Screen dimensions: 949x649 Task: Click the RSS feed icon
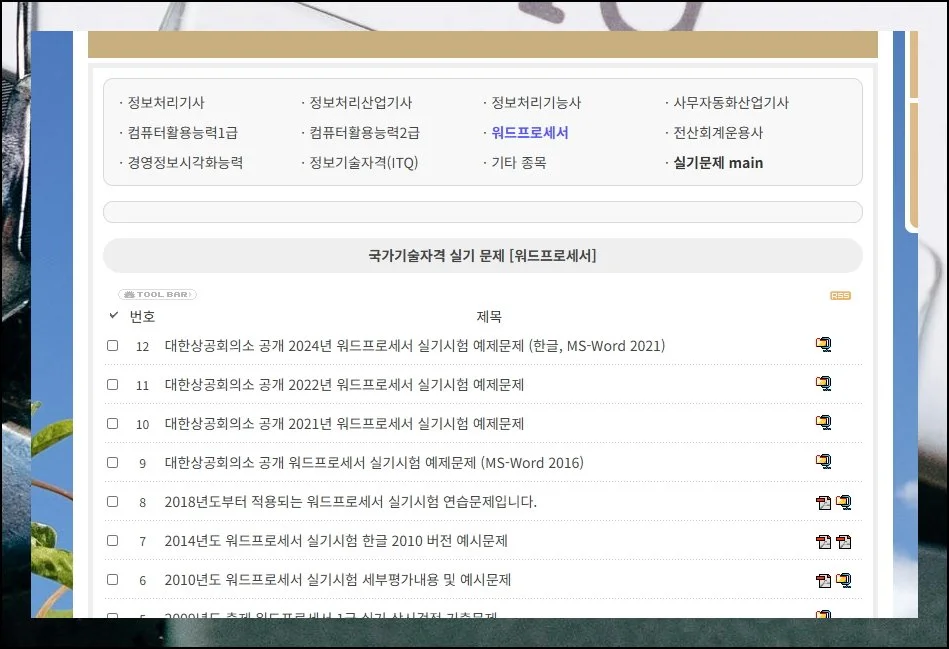tap(840, 296)
